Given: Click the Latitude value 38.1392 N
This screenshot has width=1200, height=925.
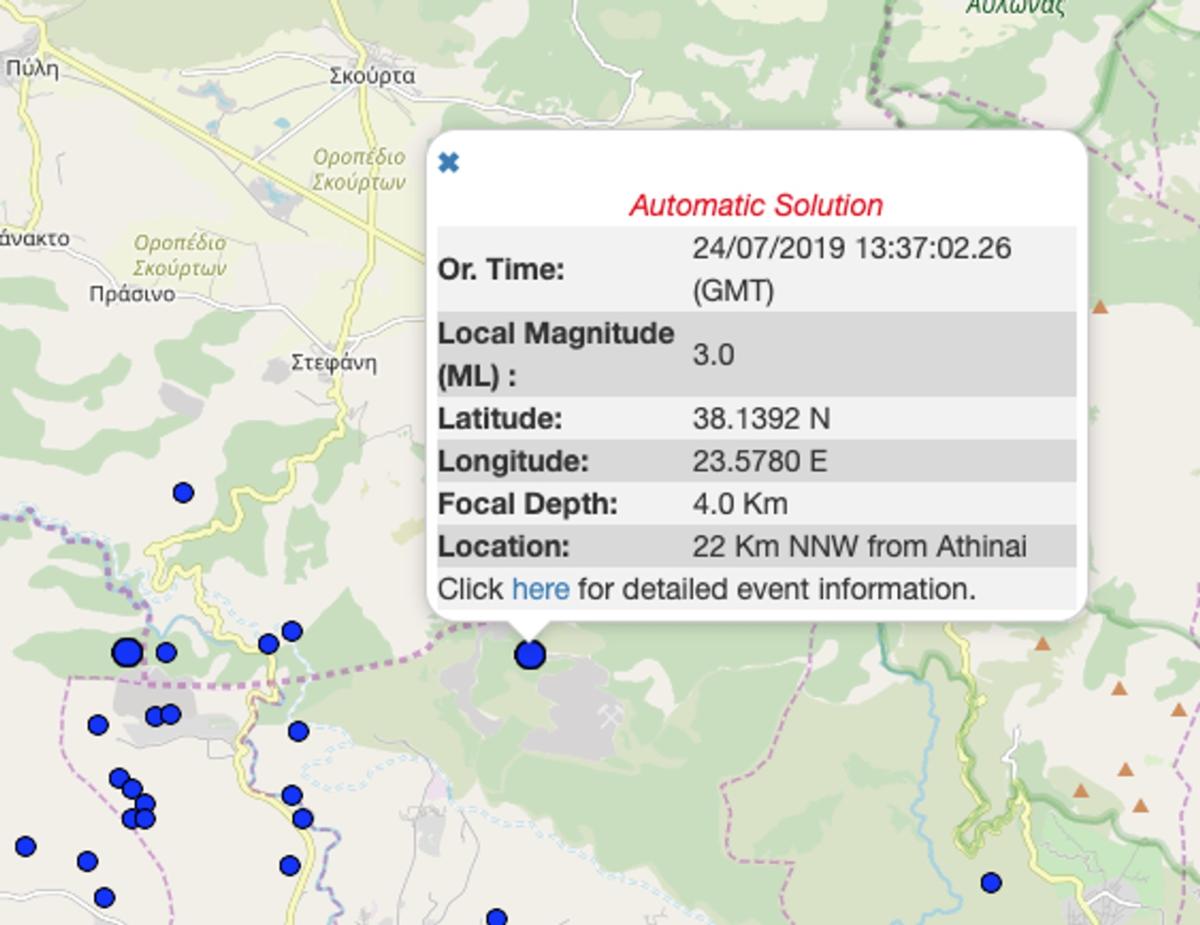Looking at the screenshot, I should click(761, 418).
